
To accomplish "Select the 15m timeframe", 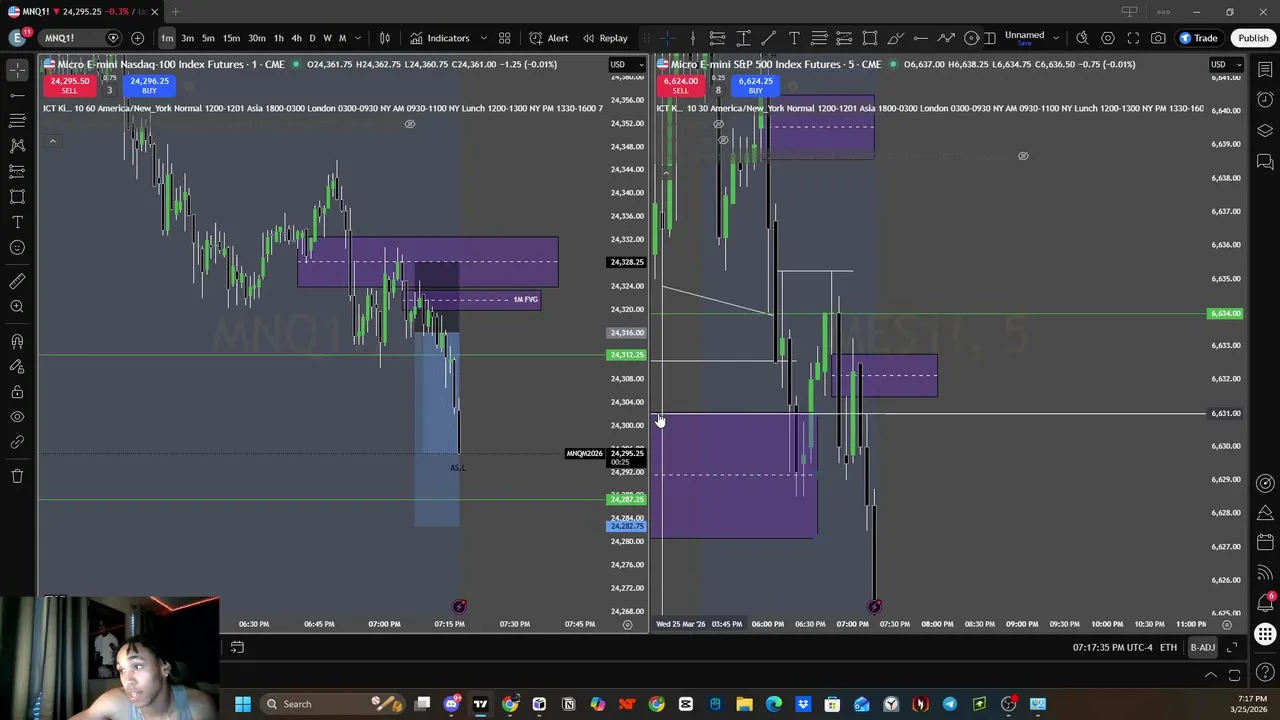I will point(231,38).
